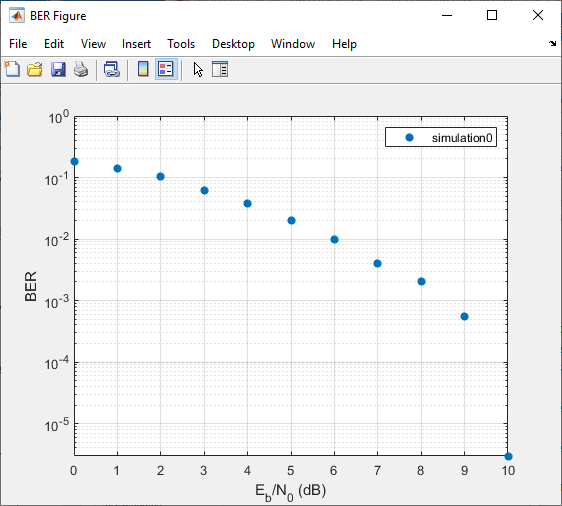562x506 pixels.
Task: Click the 10^0 y-axis tick label
Action: 58,118
